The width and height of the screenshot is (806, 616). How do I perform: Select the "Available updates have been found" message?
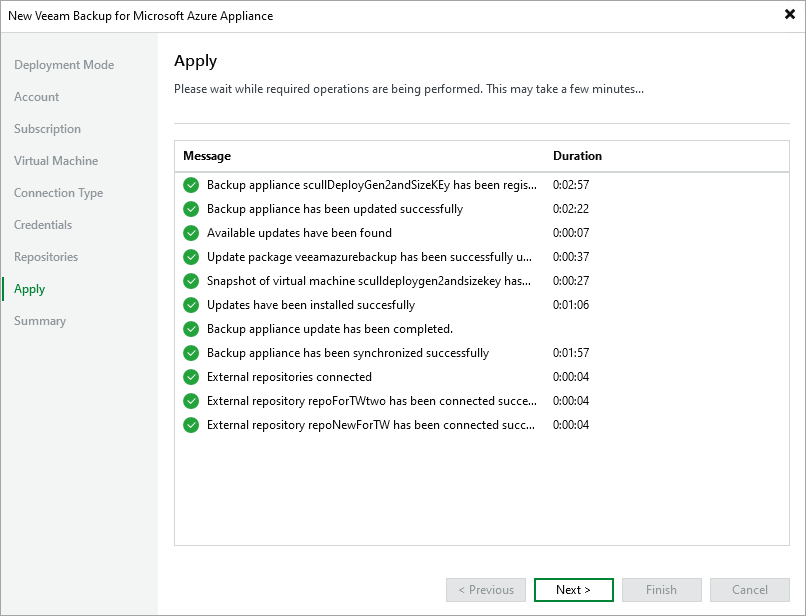point(299,233)
